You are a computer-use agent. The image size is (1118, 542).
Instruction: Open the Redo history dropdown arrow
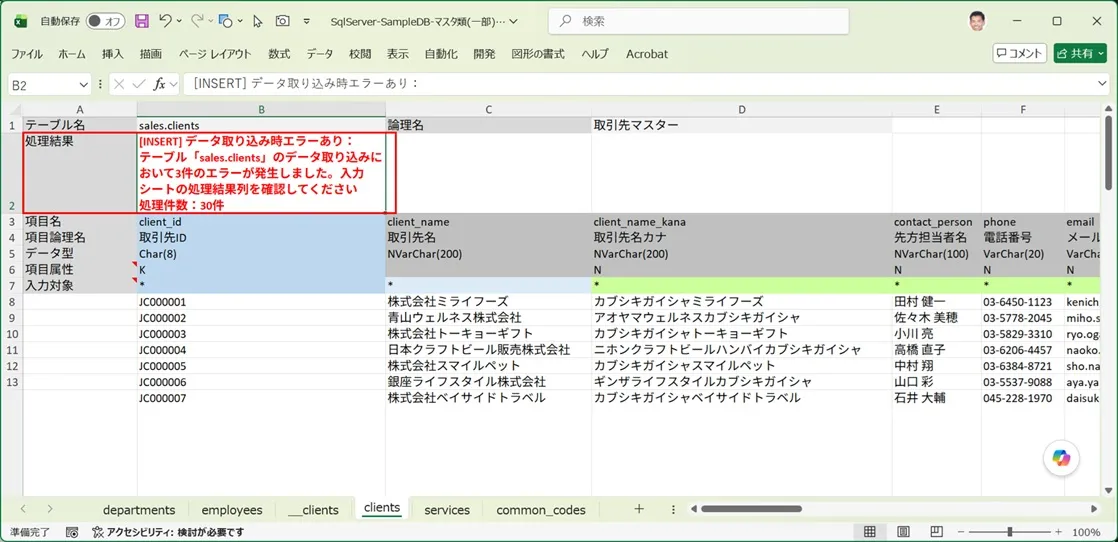click(x=210, y=21)
